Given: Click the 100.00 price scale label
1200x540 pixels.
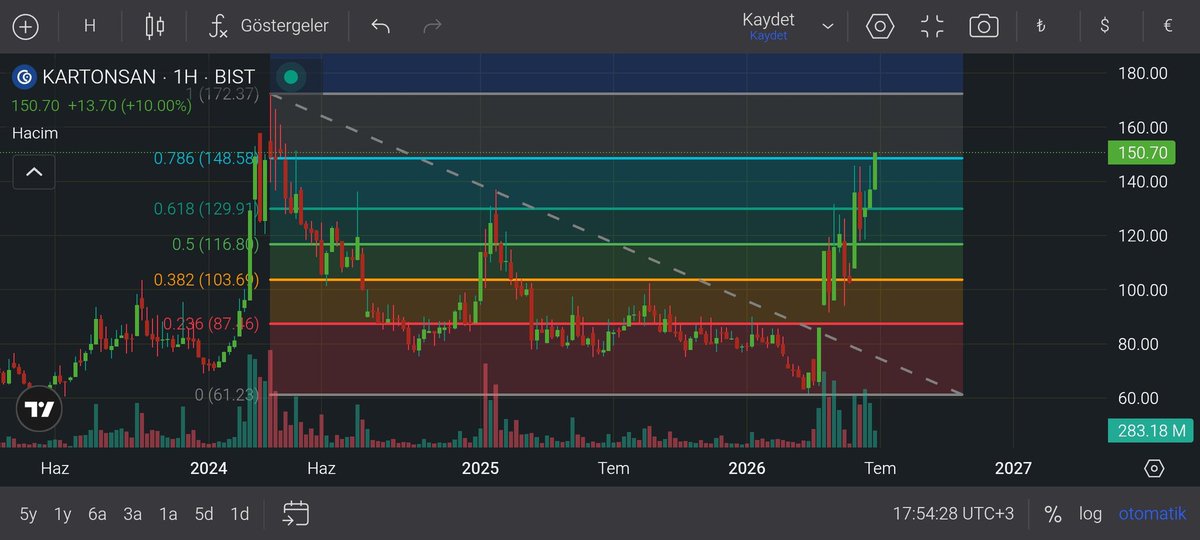Looking at the screenshot, I should 1145,290.
